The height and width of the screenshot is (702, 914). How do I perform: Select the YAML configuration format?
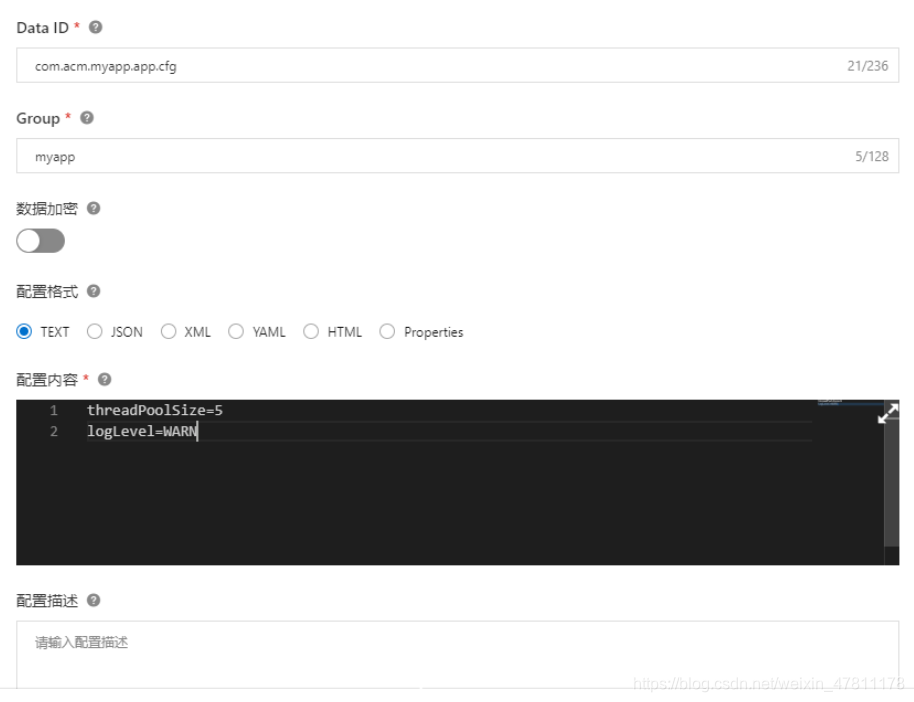coord(236,331)
